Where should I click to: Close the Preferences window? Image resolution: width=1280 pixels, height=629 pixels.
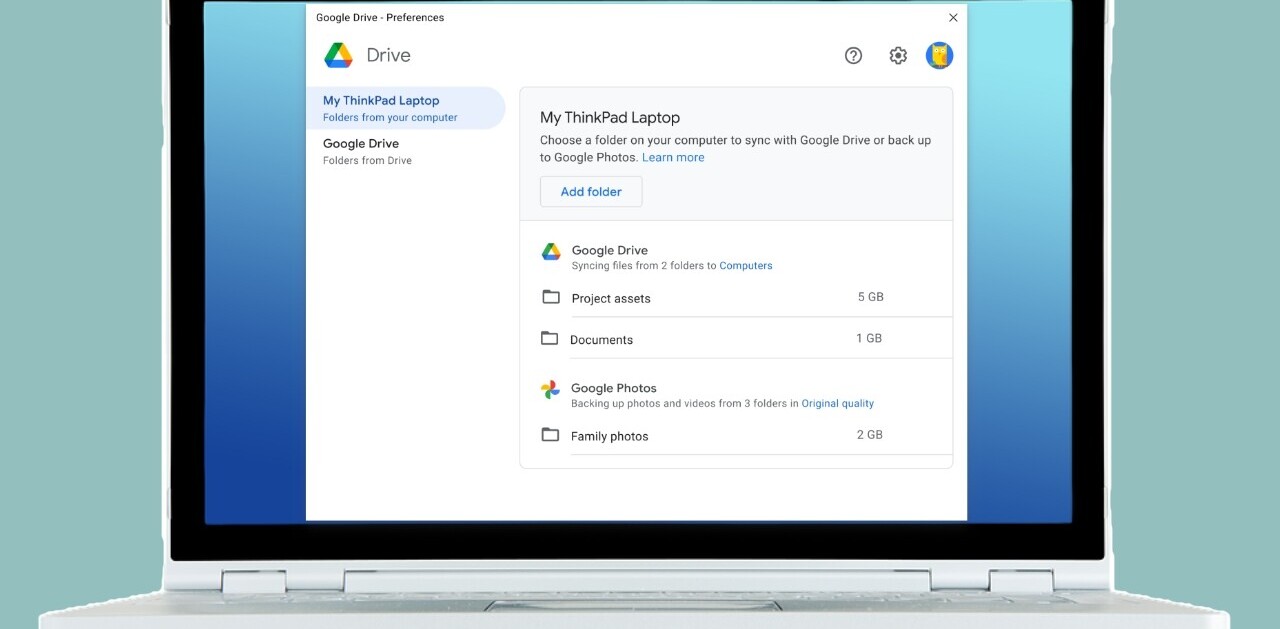pyautogui.click(x=953, y=18)
